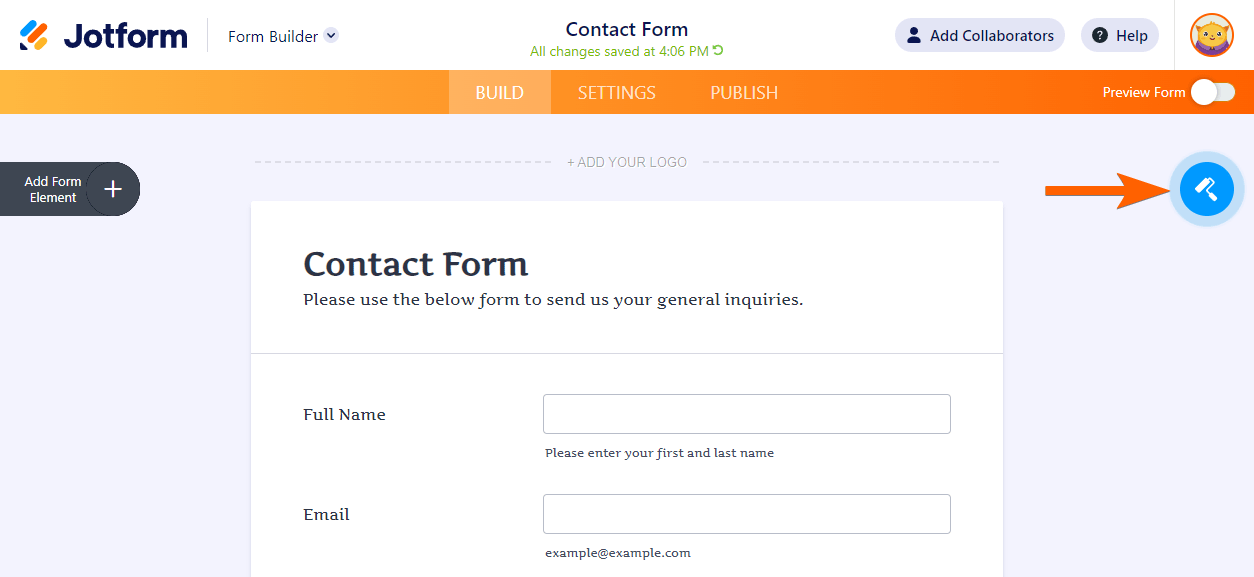Select the form subheading description text
The image size is (1254, 577).
(x=553, y=300)
